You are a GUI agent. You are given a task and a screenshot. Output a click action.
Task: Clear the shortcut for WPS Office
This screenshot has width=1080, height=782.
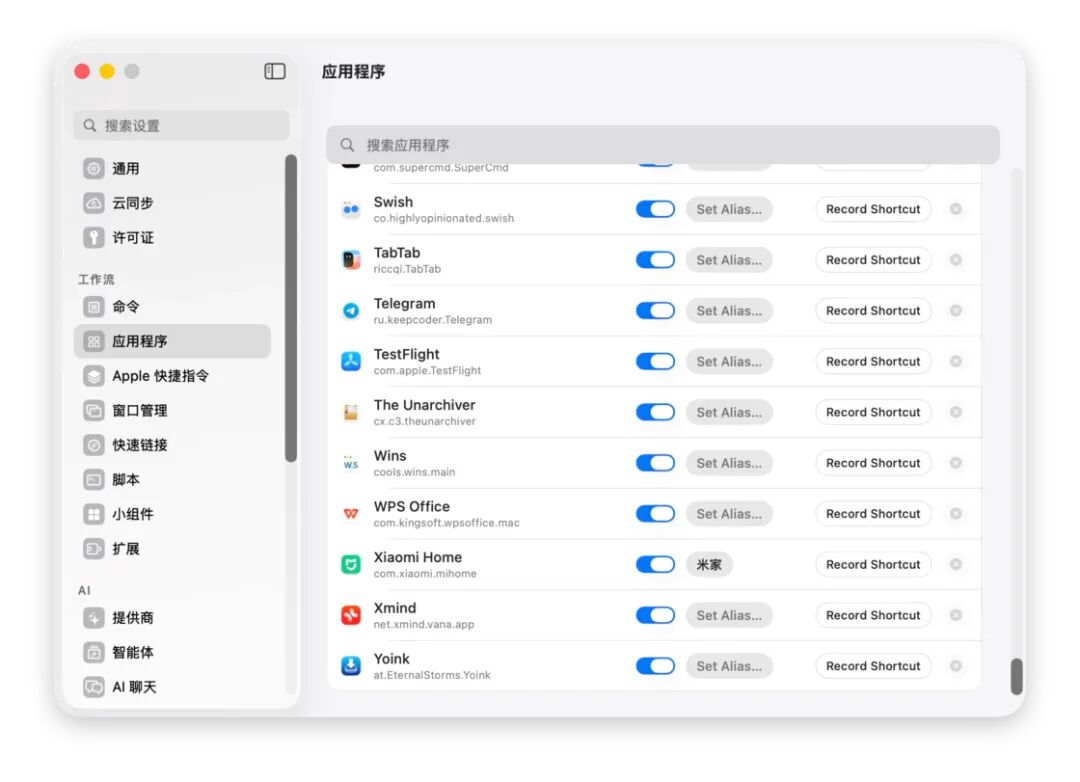click(x=956, y=513)
